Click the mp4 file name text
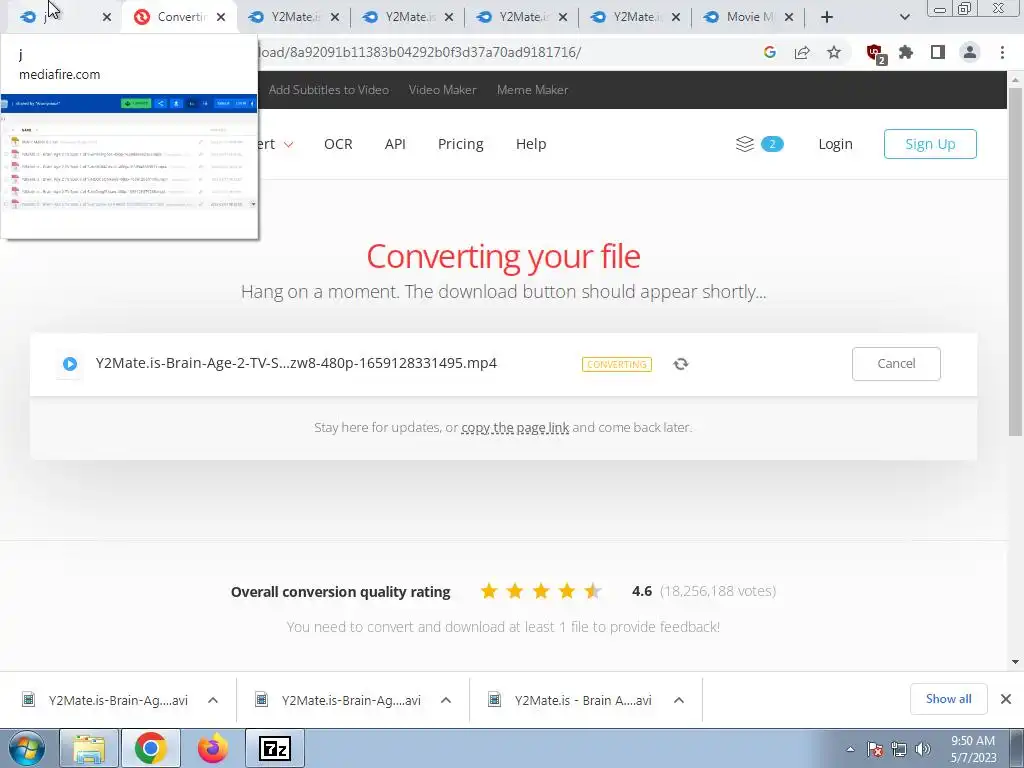The width and height of the screenshot is (1024, 768). [x=296, y=363]
